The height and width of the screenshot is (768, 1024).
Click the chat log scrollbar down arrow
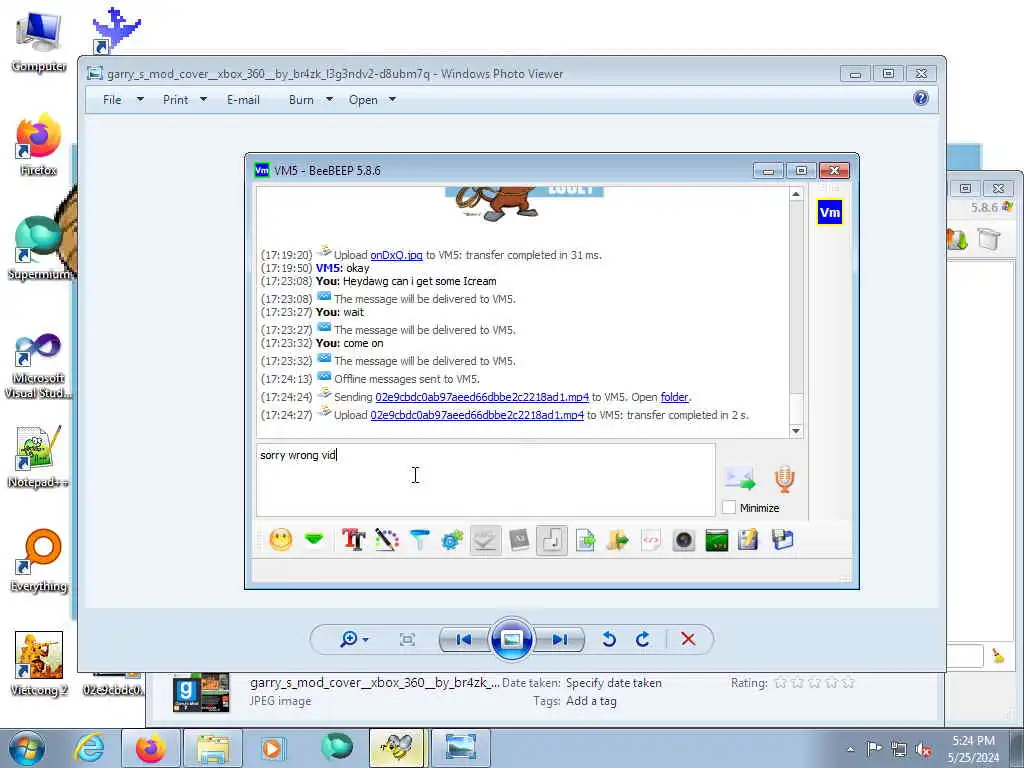click(795, 431)
